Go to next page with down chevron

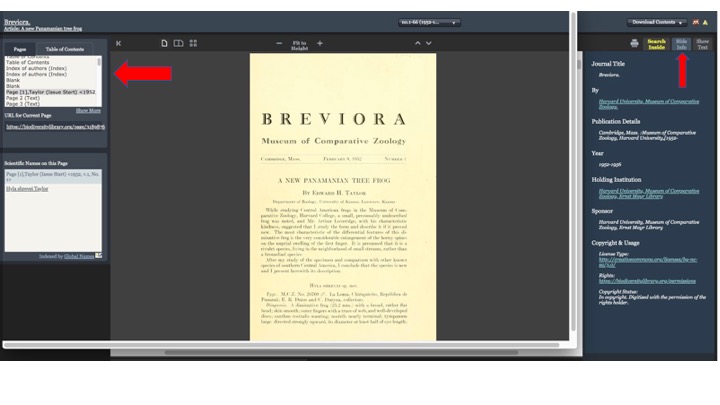(x=428, y=43)
